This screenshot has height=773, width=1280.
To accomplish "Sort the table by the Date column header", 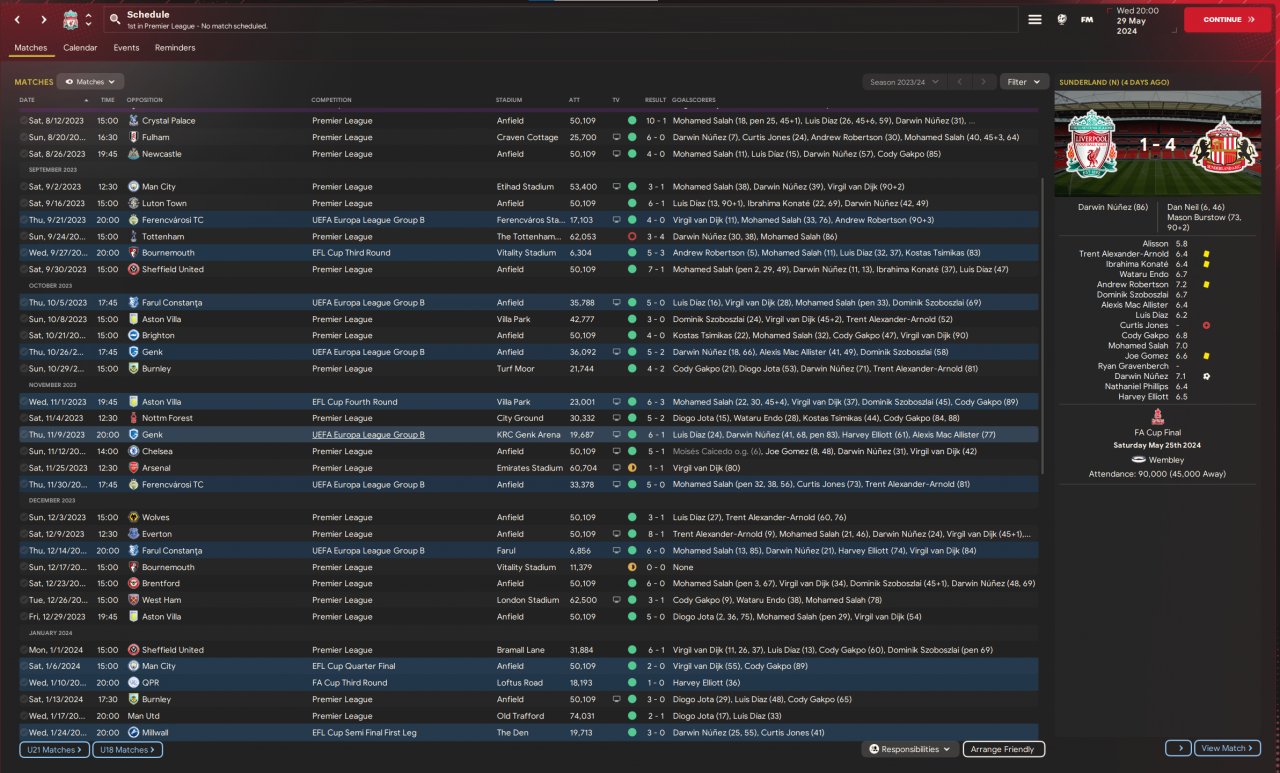I will [27, 100].
